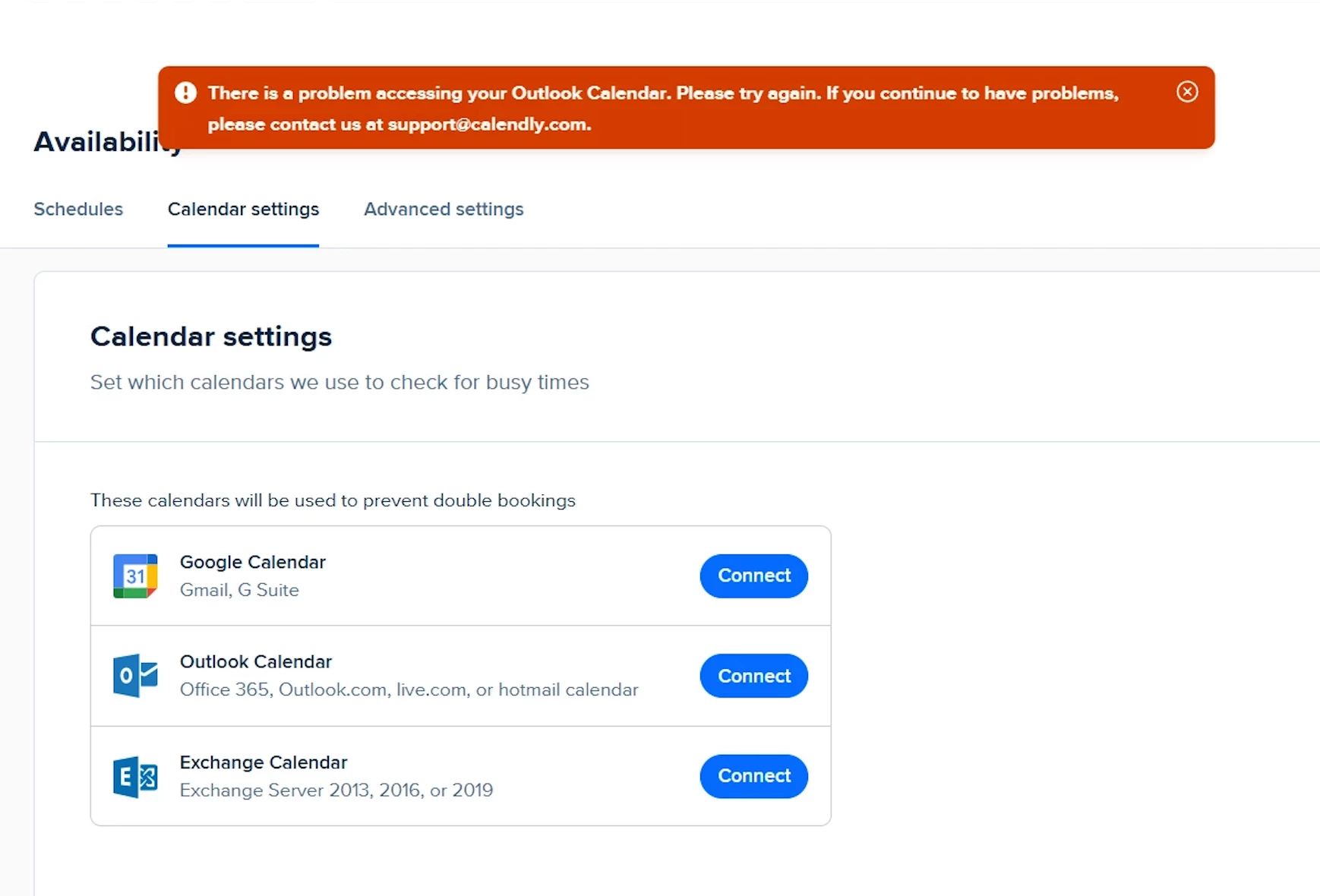Viewport: 1320px width, 896px height.
Task: Click the Outlook Calendar logo icon
Action: pos(135,676)
